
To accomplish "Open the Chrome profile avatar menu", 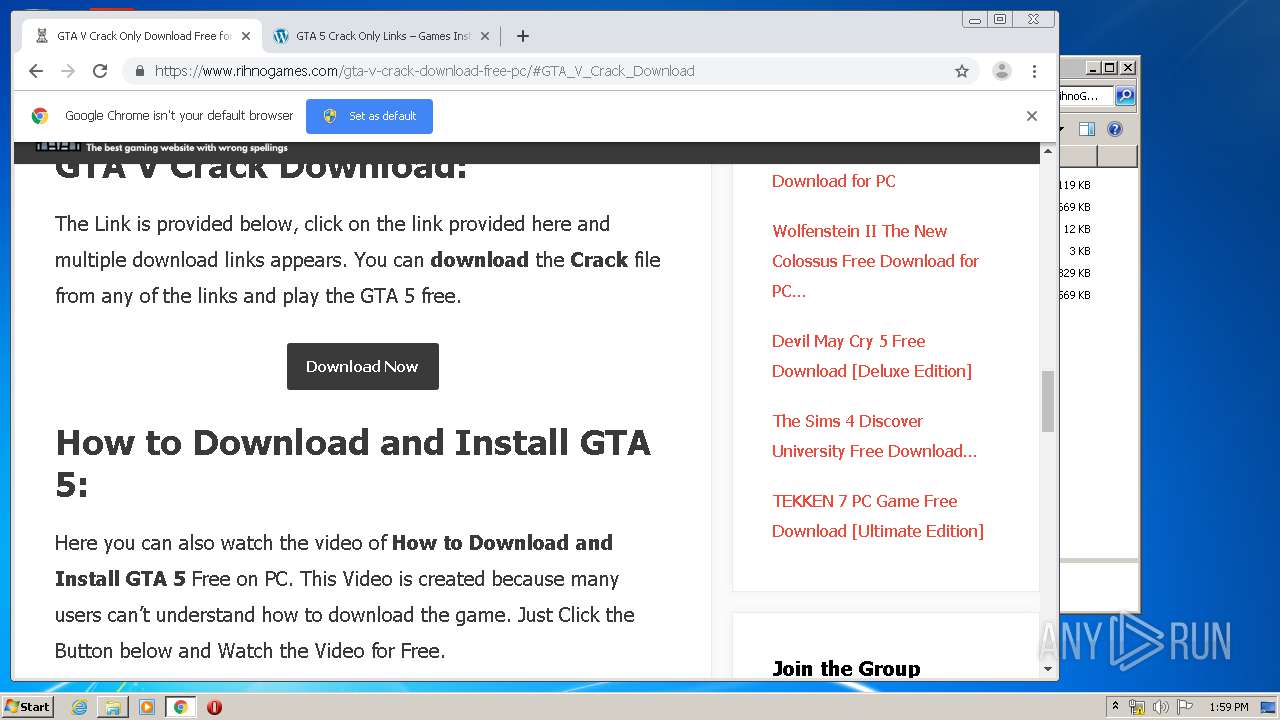I will tap(1001, 71).
